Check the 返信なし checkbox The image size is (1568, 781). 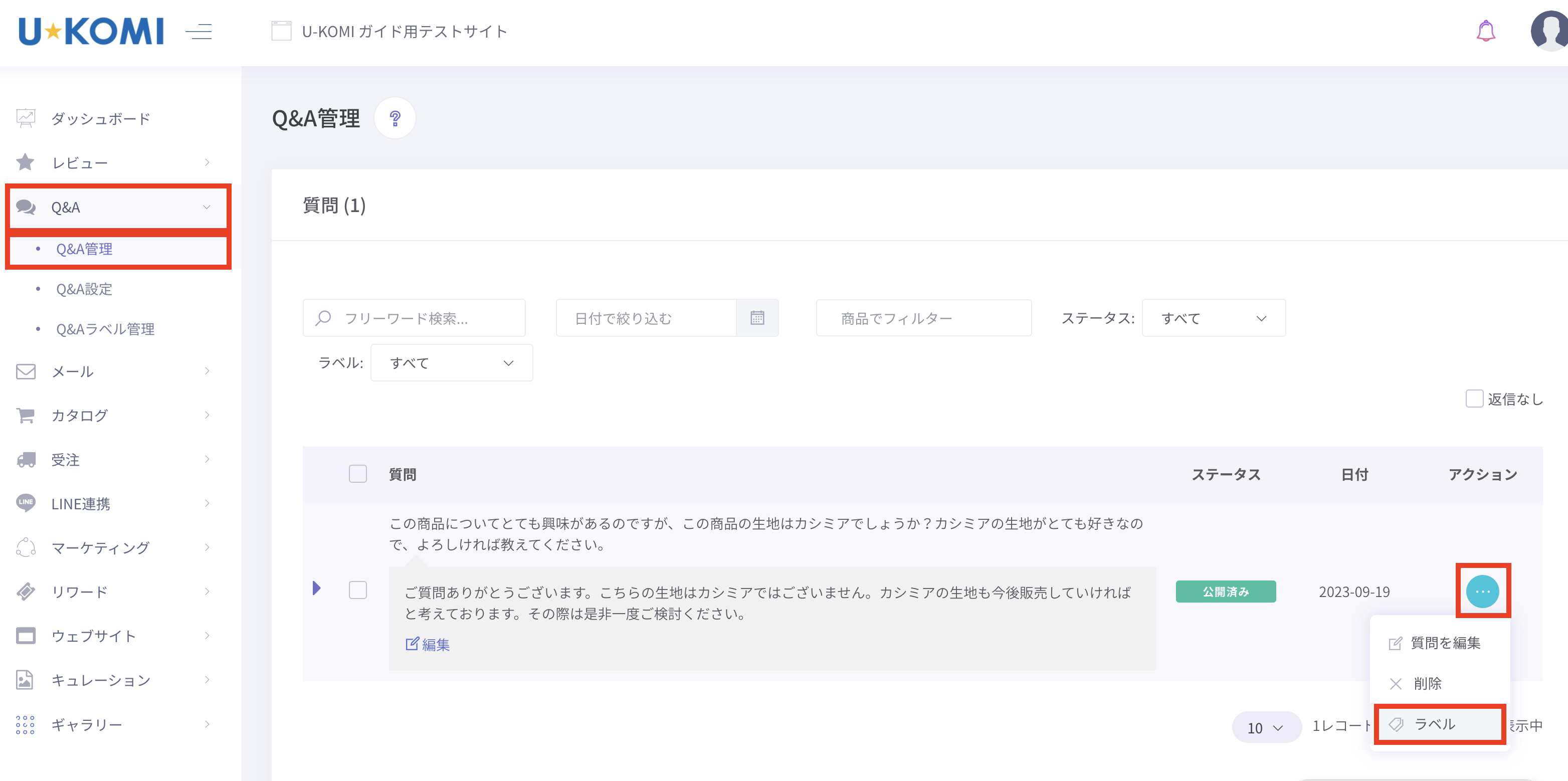tap(1474, 399)
